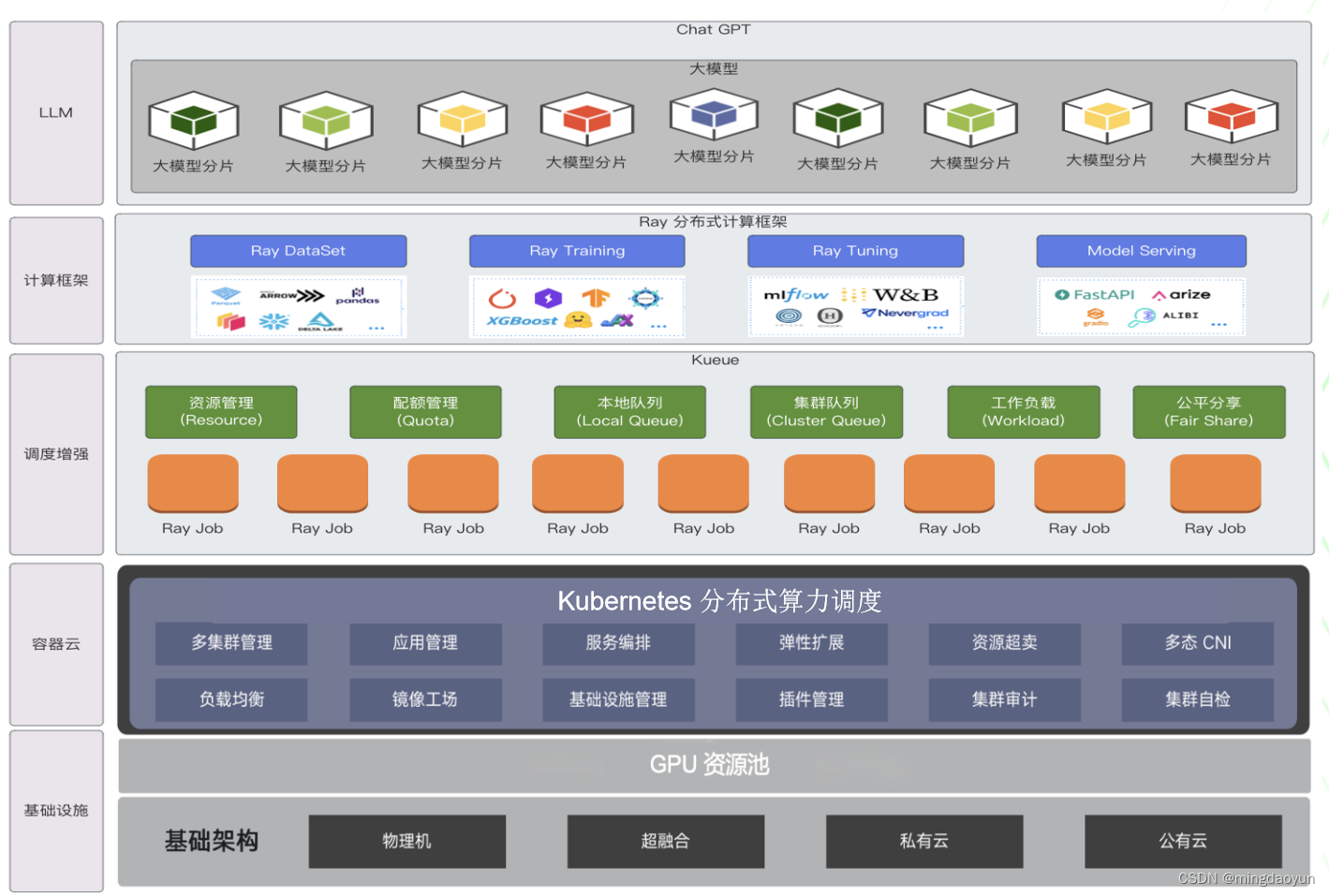
Task: Select the PyTorch flame logo
Action: tap(503, 298)
